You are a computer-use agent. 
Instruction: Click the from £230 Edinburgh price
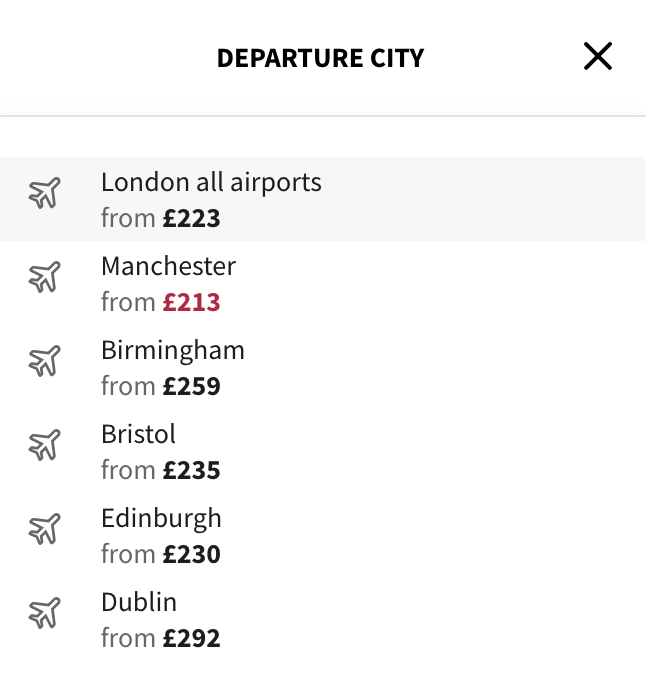(161, 554)
